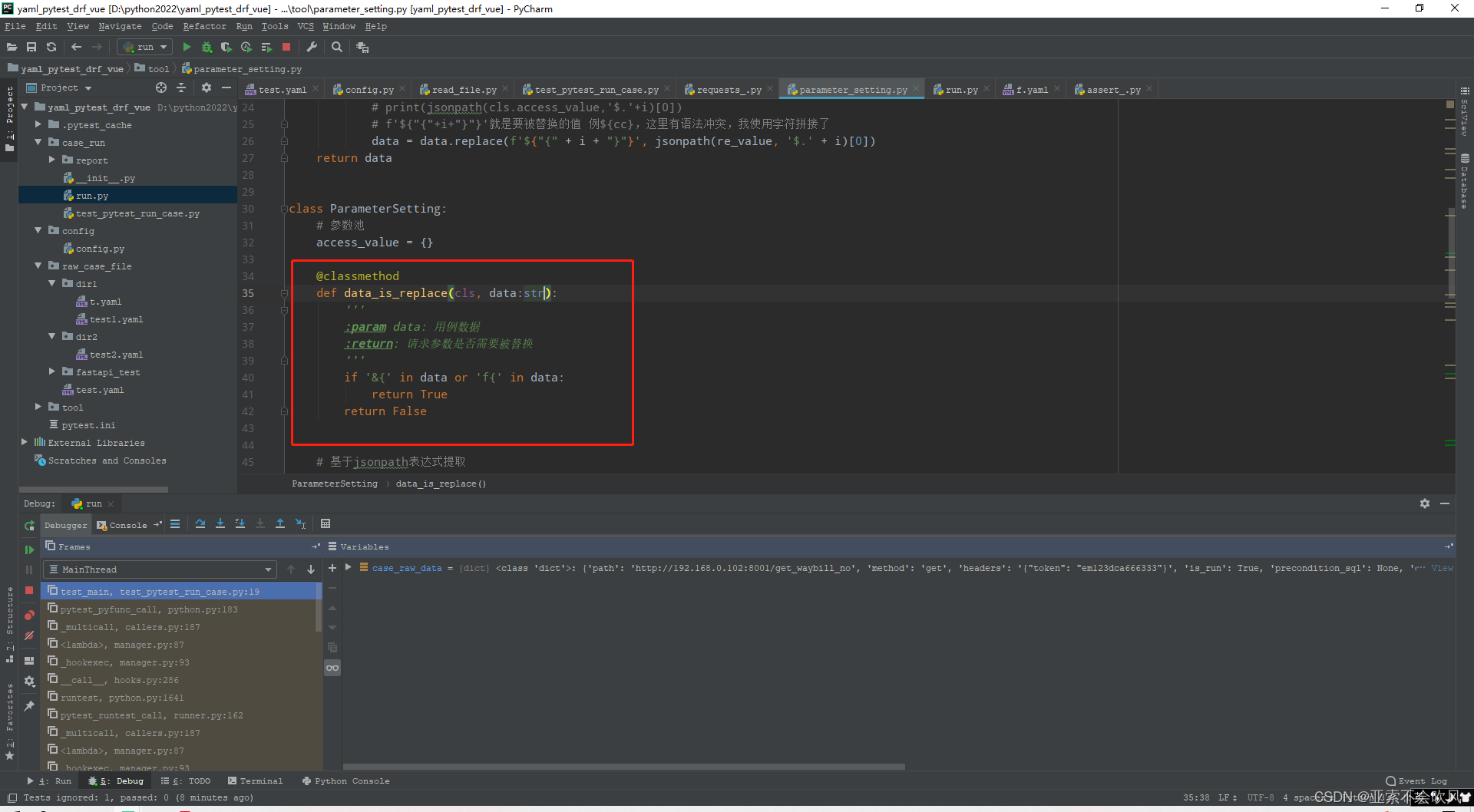Open Python Console tool window button
The height and width of the screenshot is (812, 1474).
point(345,781)
